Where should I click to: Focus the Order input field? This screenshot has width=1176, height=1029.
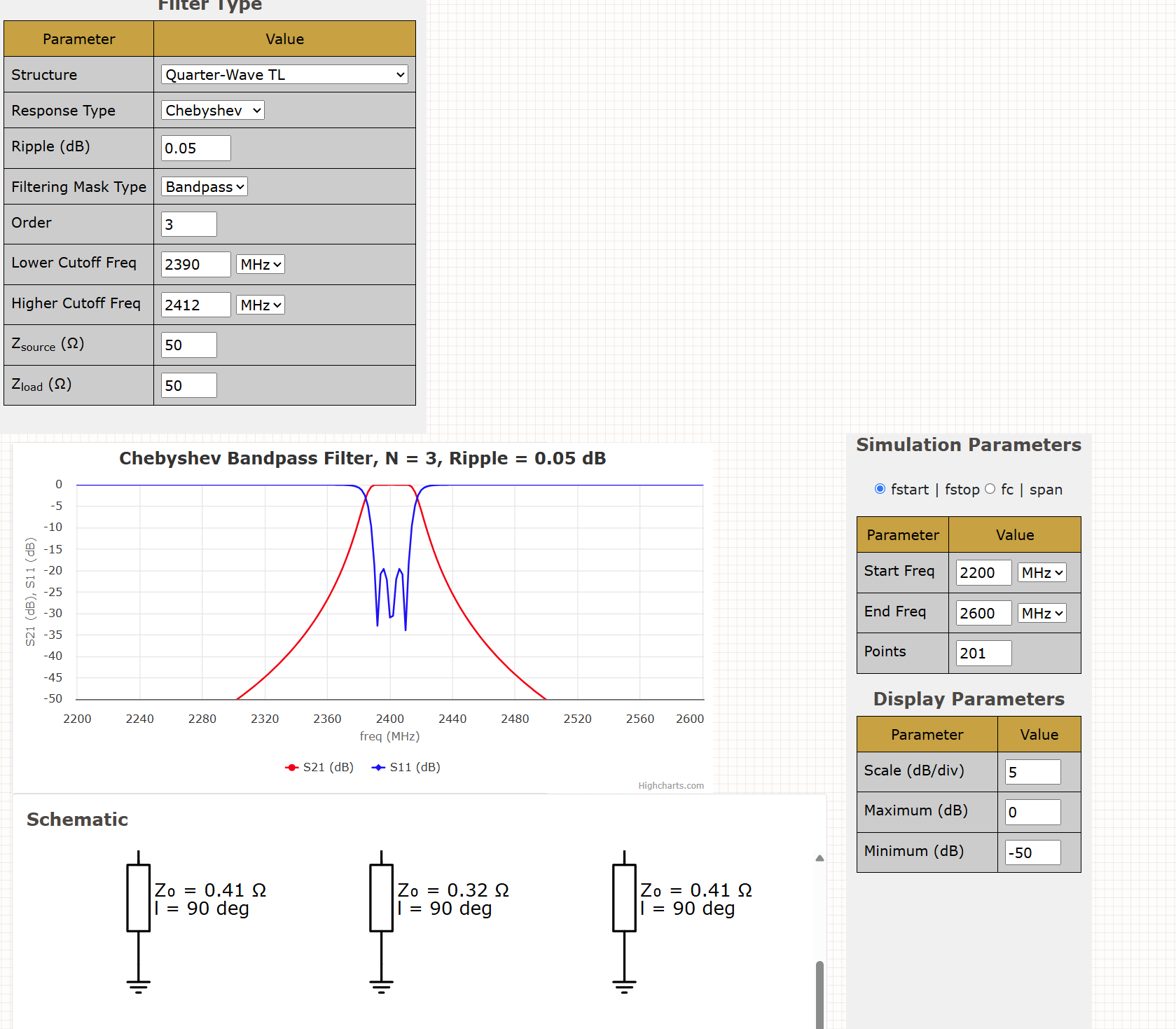click(x=188, y=224)
